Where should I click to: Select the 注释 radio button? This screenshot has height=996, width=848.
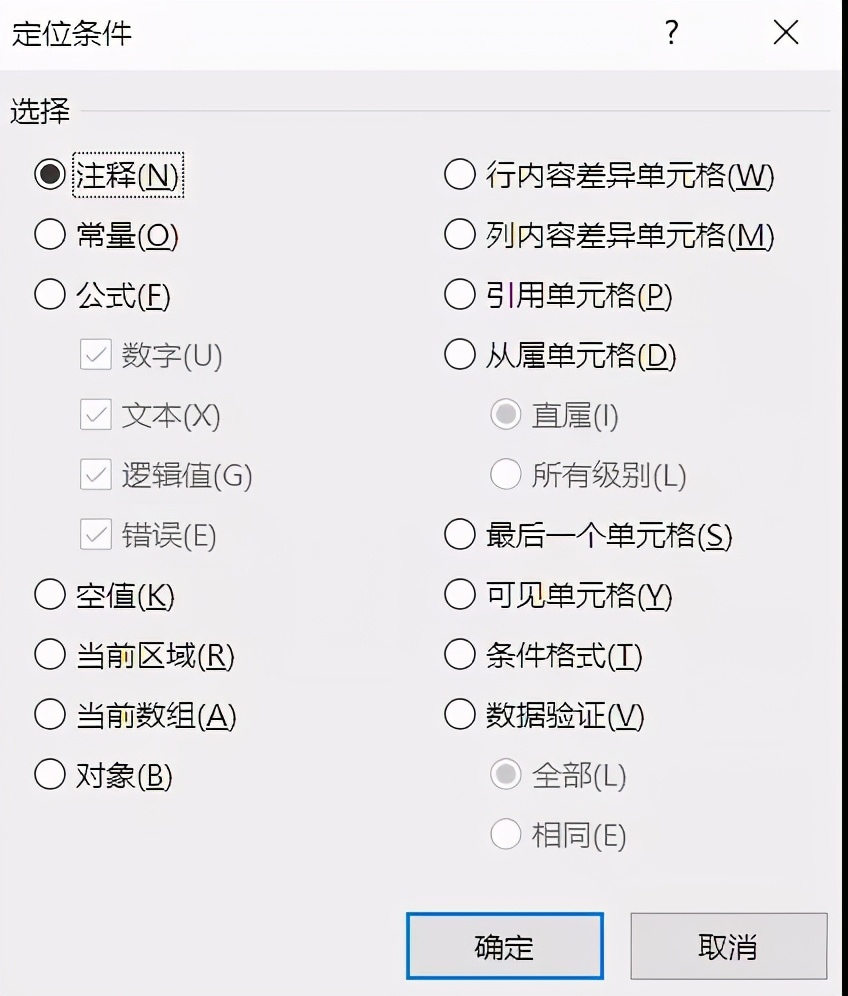pyautogui.click(x=49, y=175)
